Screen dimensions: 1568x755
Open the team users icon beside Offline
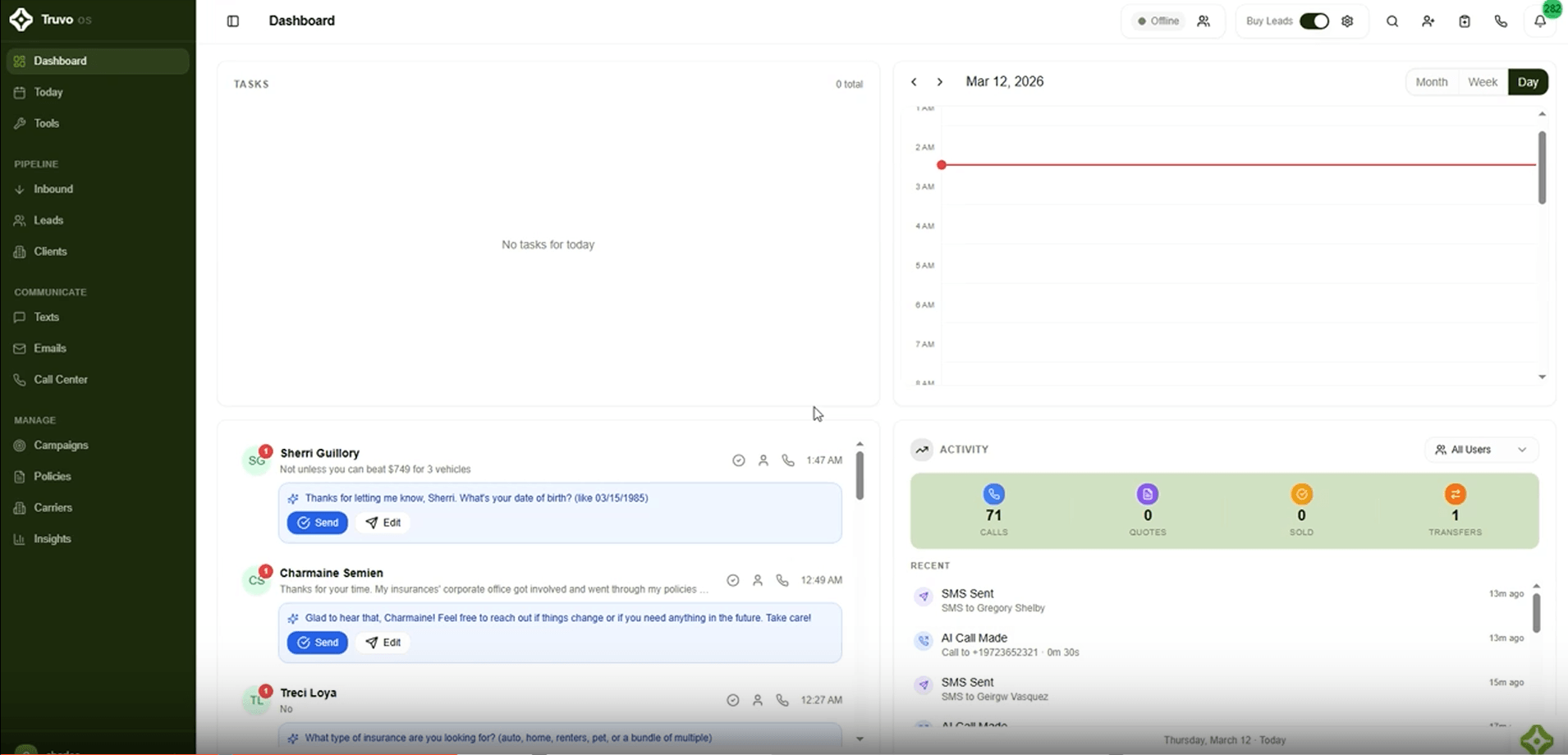coord(1204,21)
